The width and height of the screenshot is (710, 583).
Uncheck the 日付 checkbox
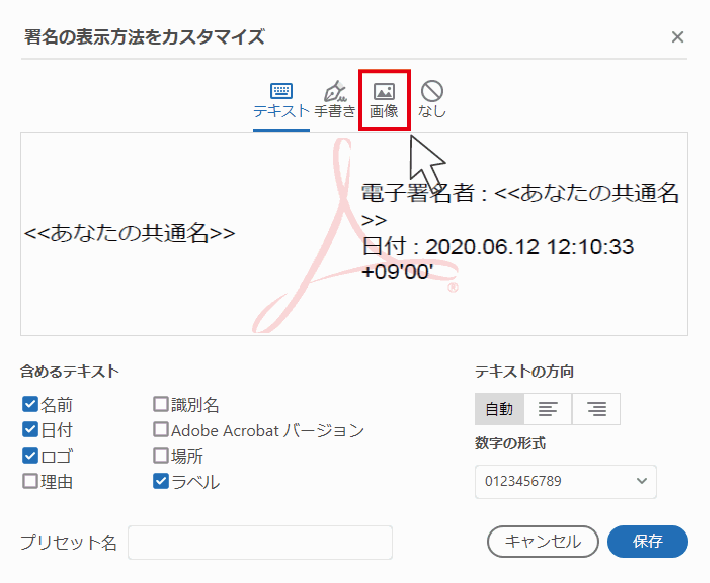(30, 430)
